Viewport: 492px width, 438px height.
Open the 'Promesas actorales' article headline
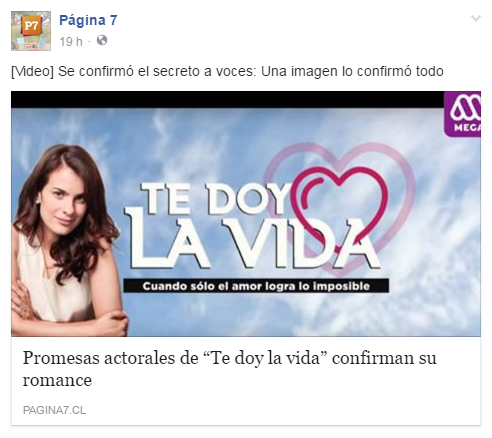coord(230,369)
